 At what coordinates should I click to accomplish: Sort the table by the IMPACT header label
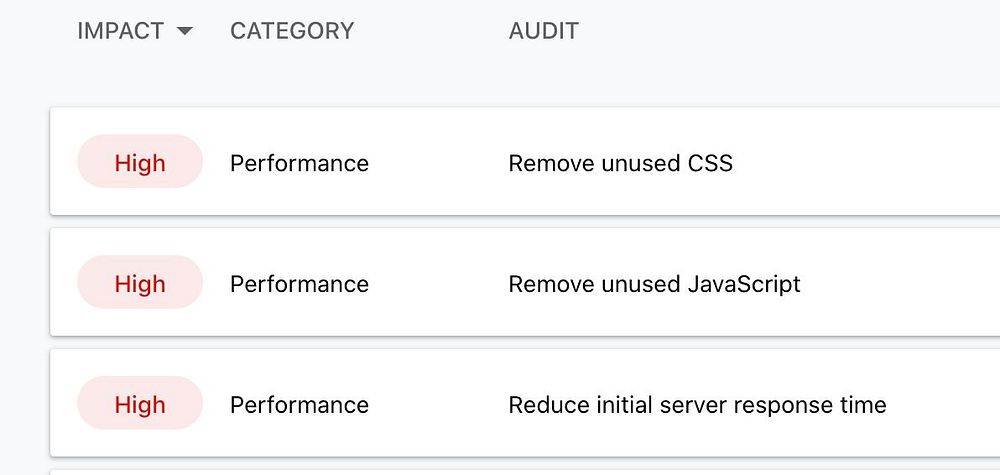[x=120, y=31]
